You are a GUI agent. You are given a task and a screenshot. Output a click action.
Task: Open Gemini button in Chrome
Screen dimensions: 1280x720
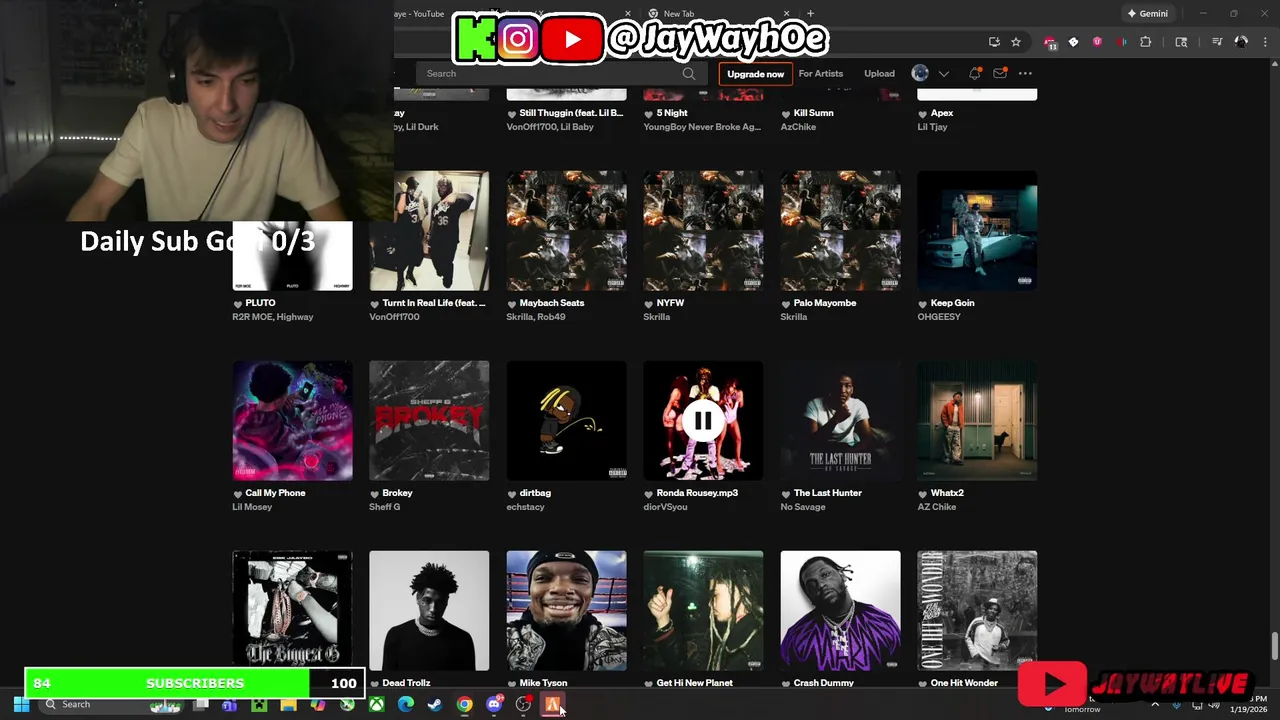[x=1147, y=13]
